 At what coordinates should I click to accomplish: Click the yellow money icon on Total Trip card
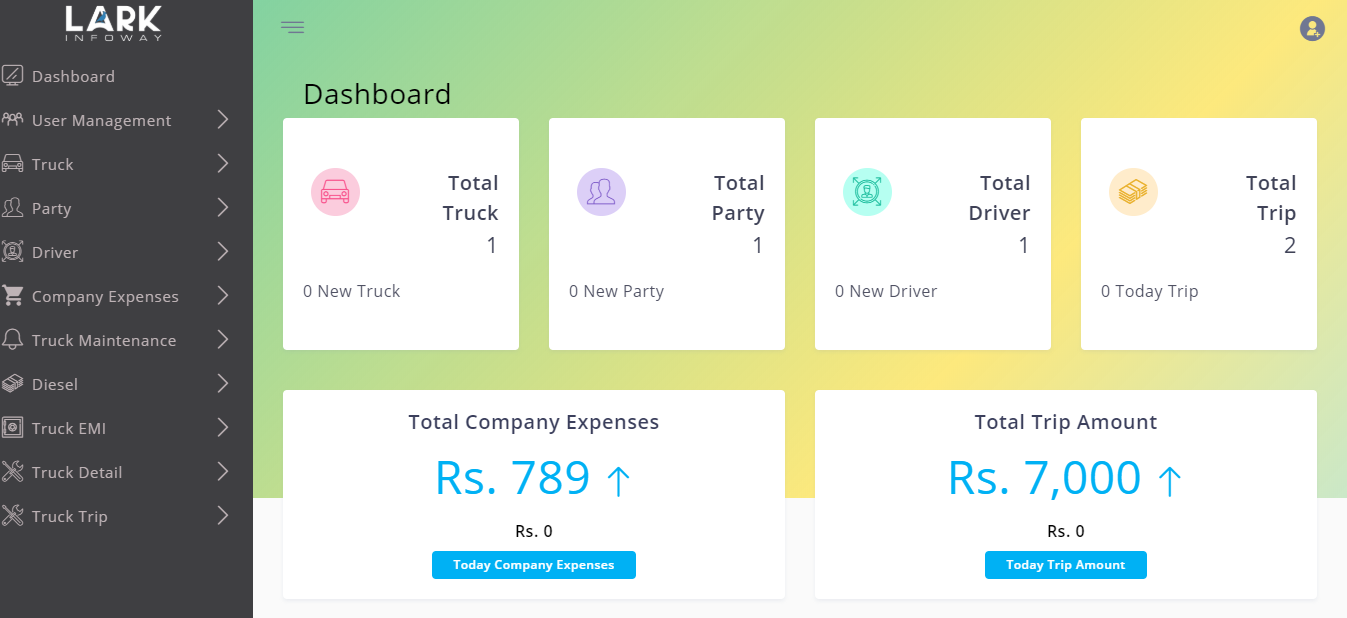1133,192
